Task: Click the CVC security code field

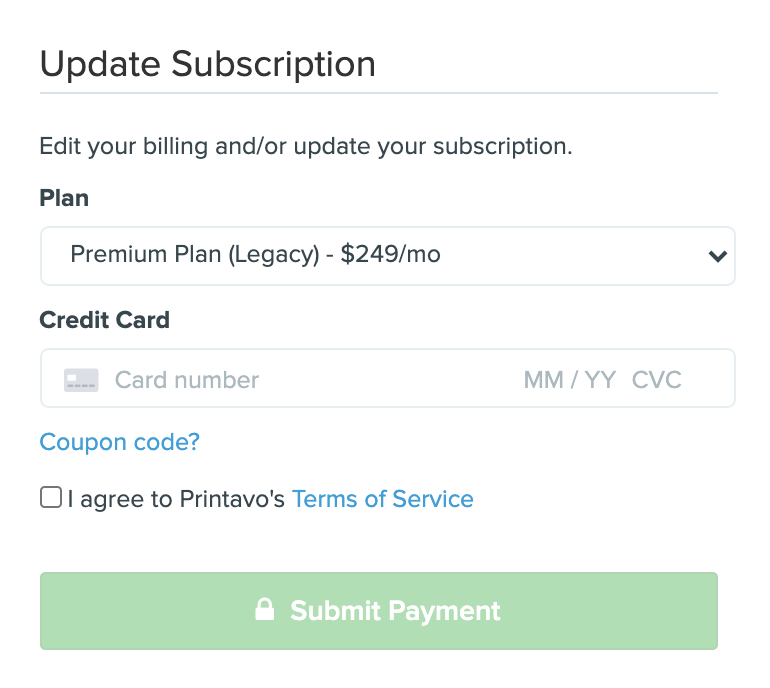Action: (x=657, y=380)
